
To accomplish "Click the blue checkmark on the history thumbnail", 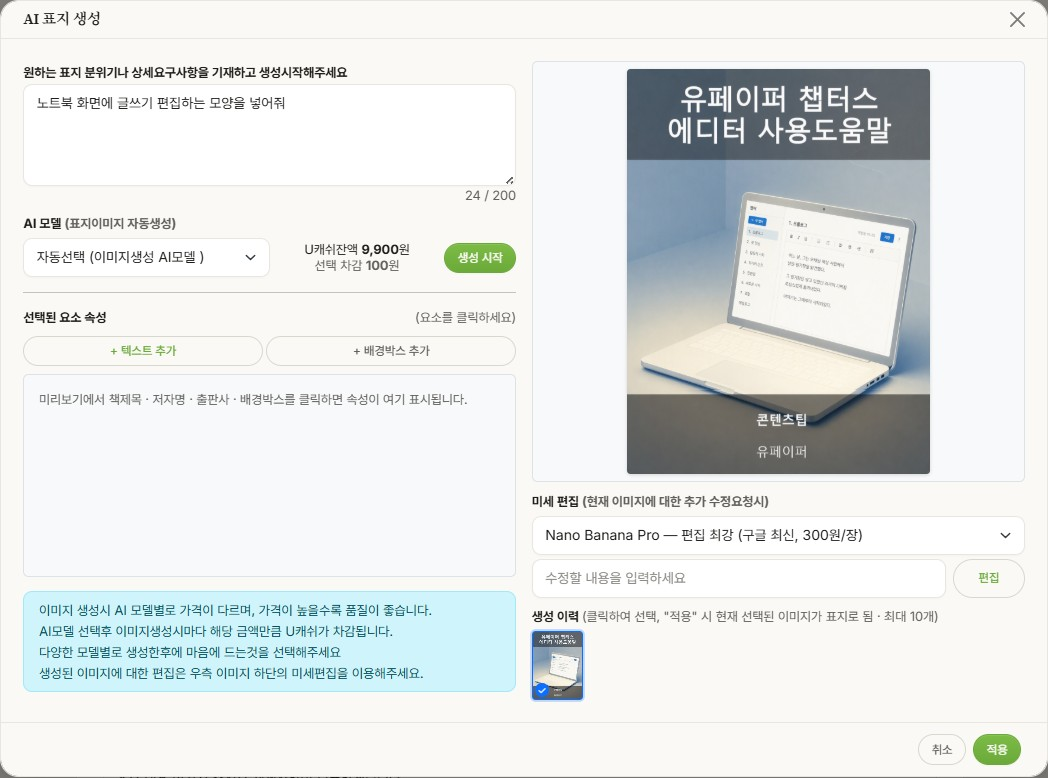I will (x=542, y=690).
